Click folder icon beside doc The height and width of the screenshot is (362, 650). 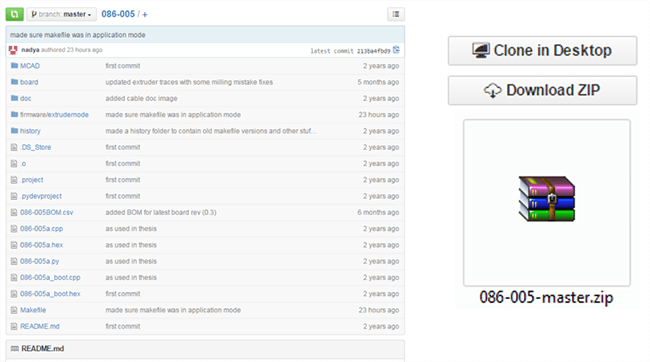(15, 98)
